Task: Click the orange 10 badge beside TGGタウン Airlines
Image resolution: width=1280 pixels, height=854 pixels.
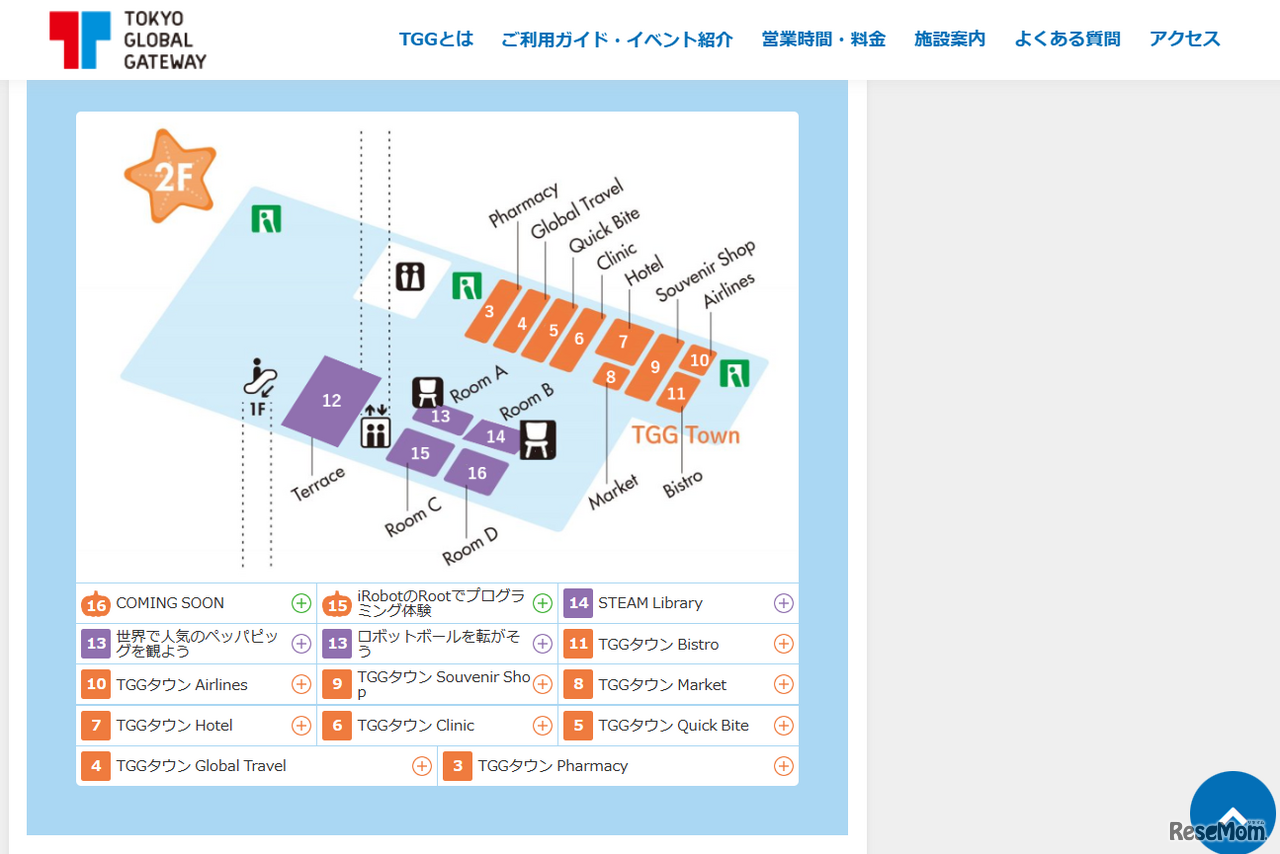Action: coord(96,685)
